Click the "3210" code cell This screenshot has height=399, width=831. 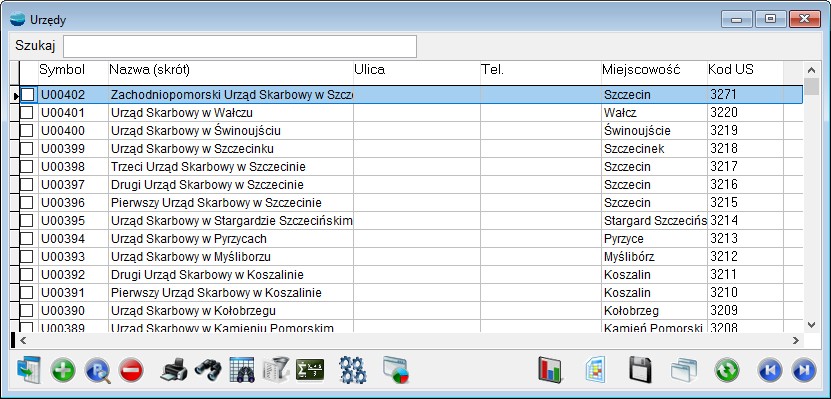pos(745,293)
